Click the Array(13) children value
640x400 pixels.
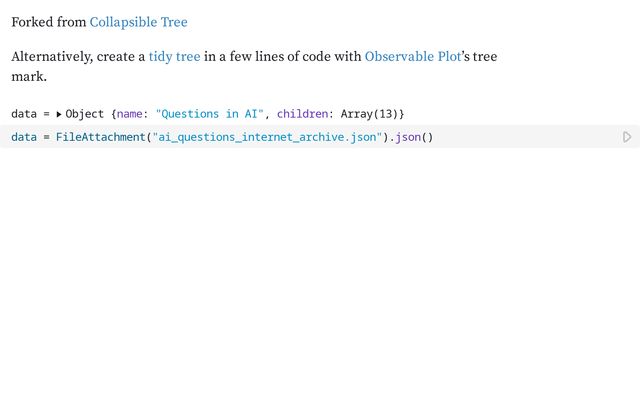369,114
